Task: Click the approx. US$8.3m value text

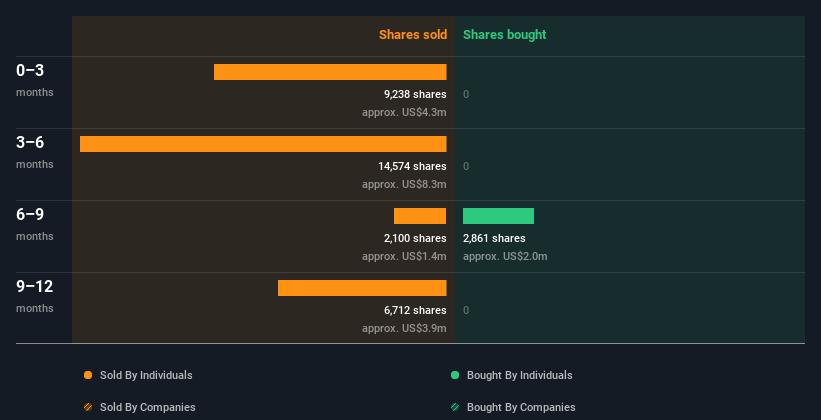Action: click(404, 184)
